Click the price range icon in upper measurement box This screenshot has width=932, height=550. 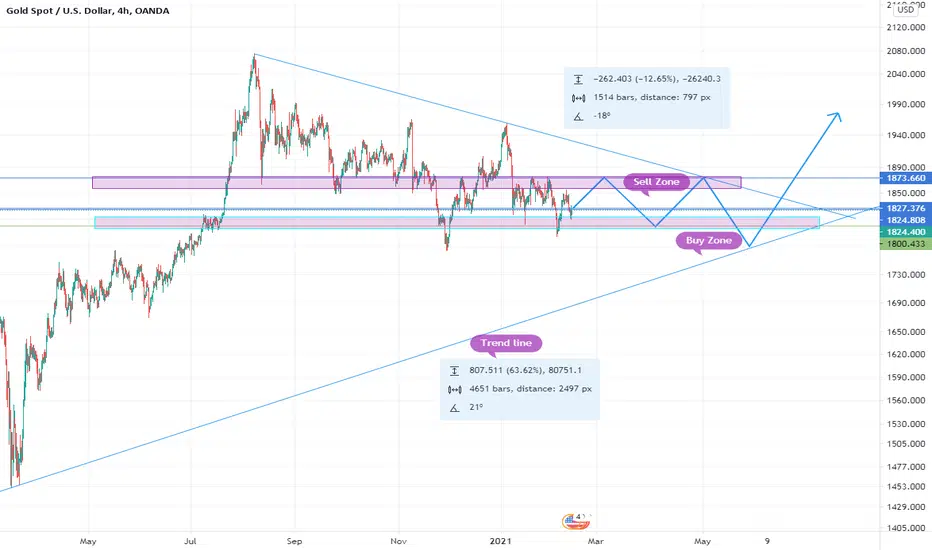(x=578, y=79)
